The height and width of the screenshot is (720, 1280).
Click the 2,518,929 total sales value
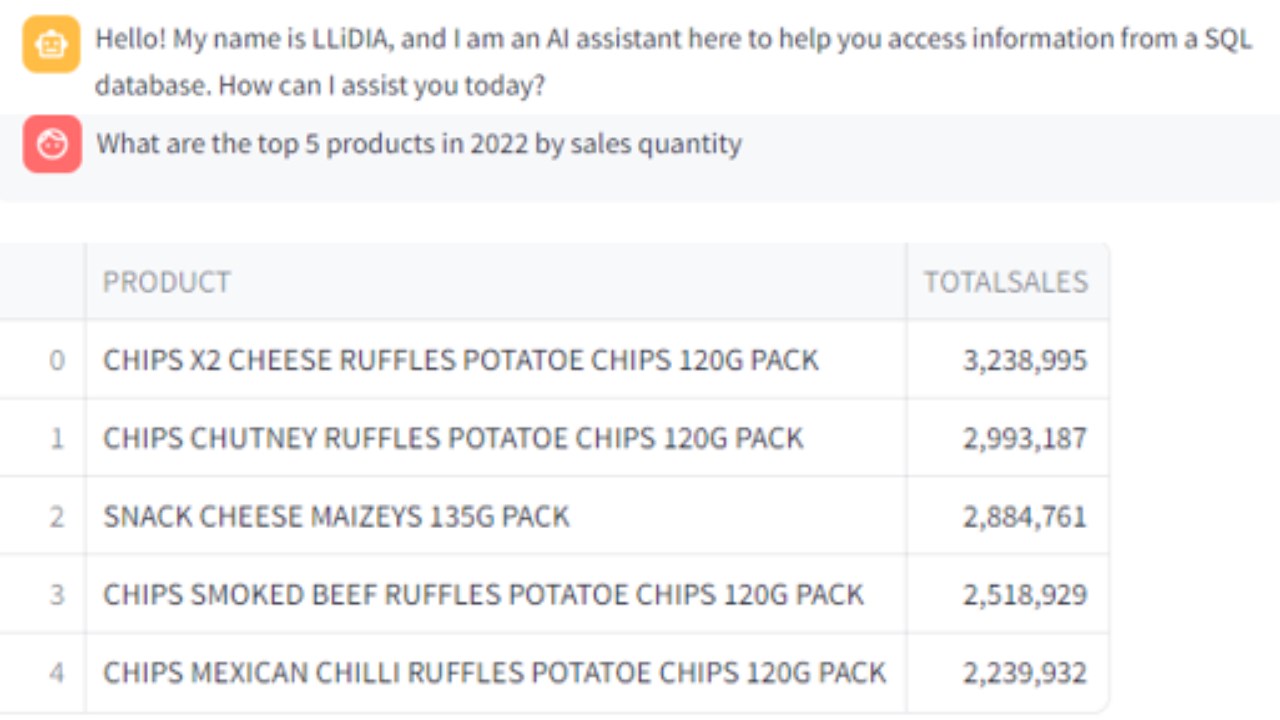coord(1024,594)
